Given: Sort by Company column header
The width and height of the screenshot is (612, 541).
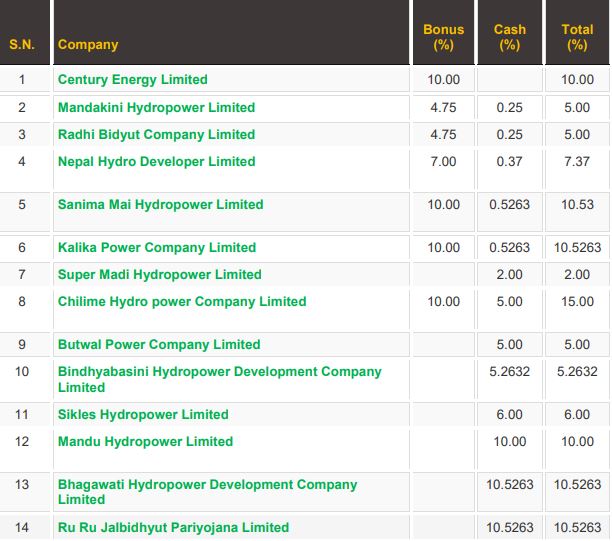Looking at the screenshot, I should 88,44.
